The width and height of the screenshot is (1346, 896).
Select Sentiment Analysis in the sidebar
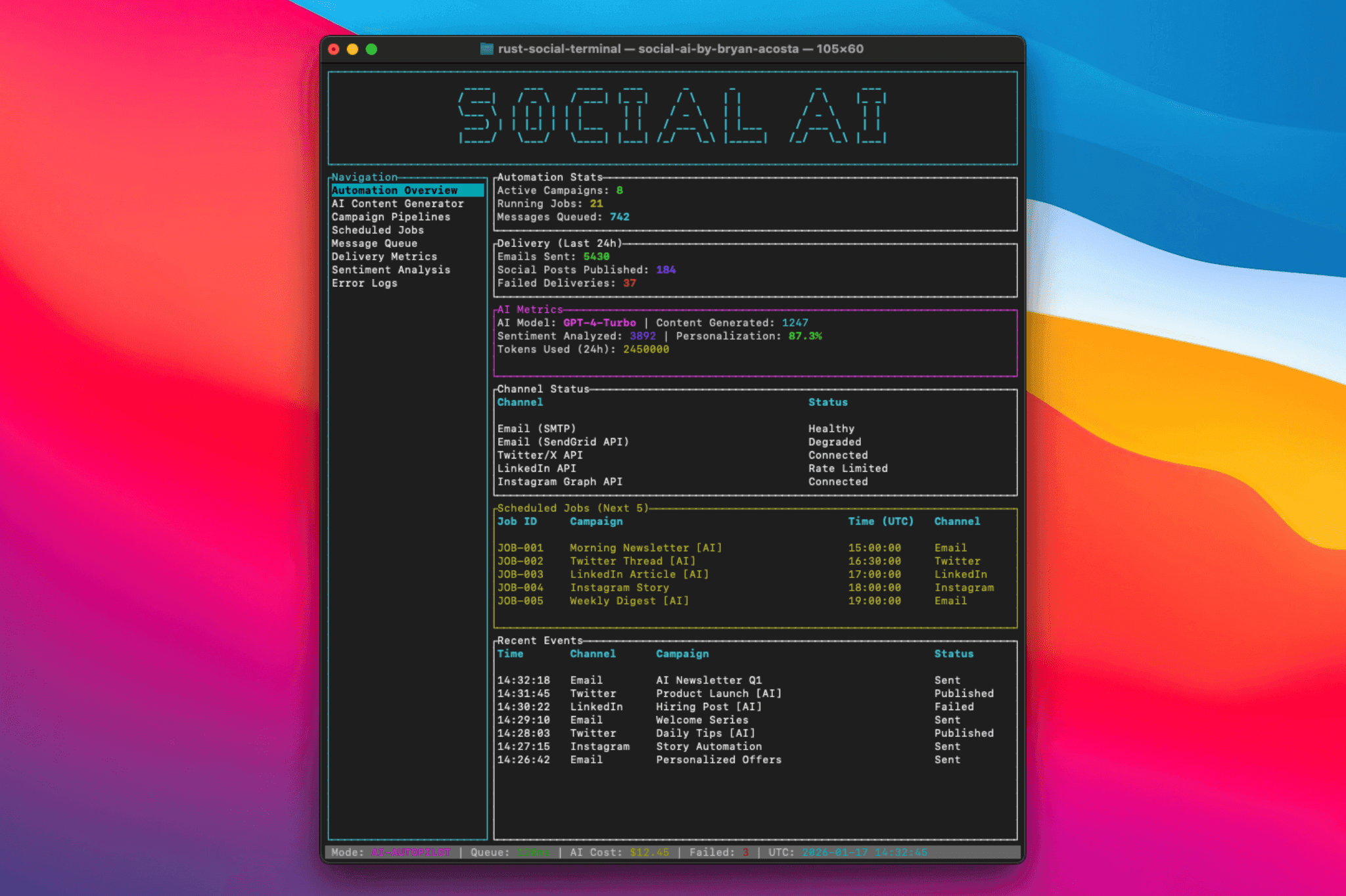coord(391,269)
